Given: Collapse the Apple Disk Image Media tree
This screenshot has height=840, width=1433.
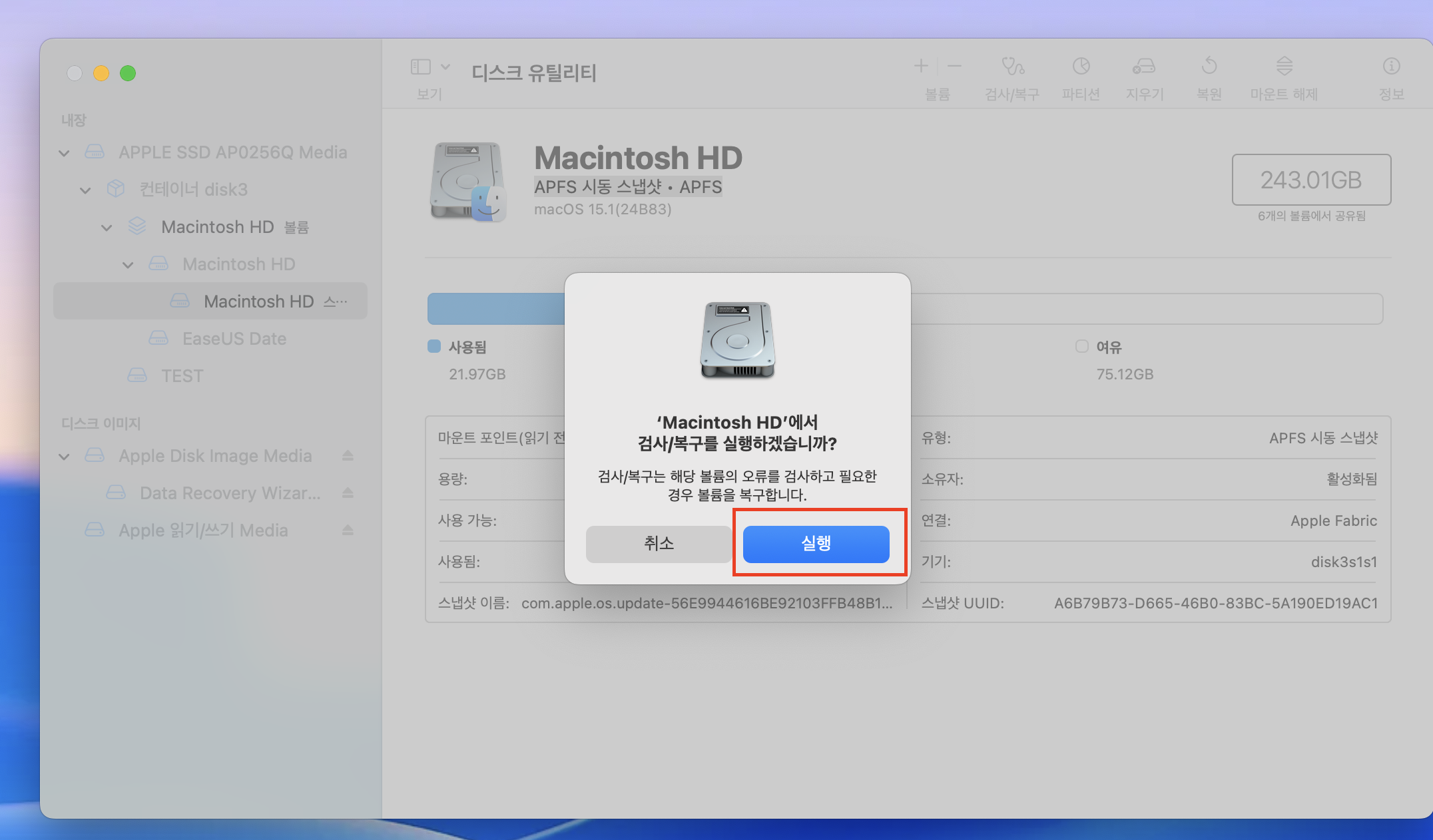Looking at the screenshot, I should pos(64,457).
